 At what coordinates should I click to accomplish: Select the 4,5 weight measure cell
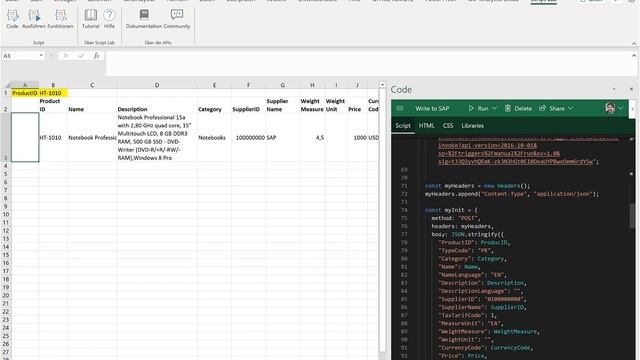(312, 138)
